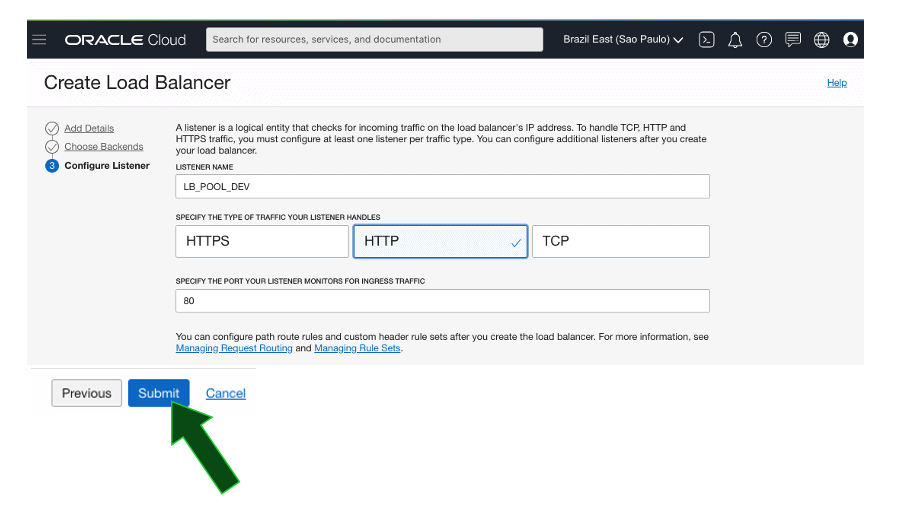
Task: Open the support chat icon
Action: (x=793, y=40)
